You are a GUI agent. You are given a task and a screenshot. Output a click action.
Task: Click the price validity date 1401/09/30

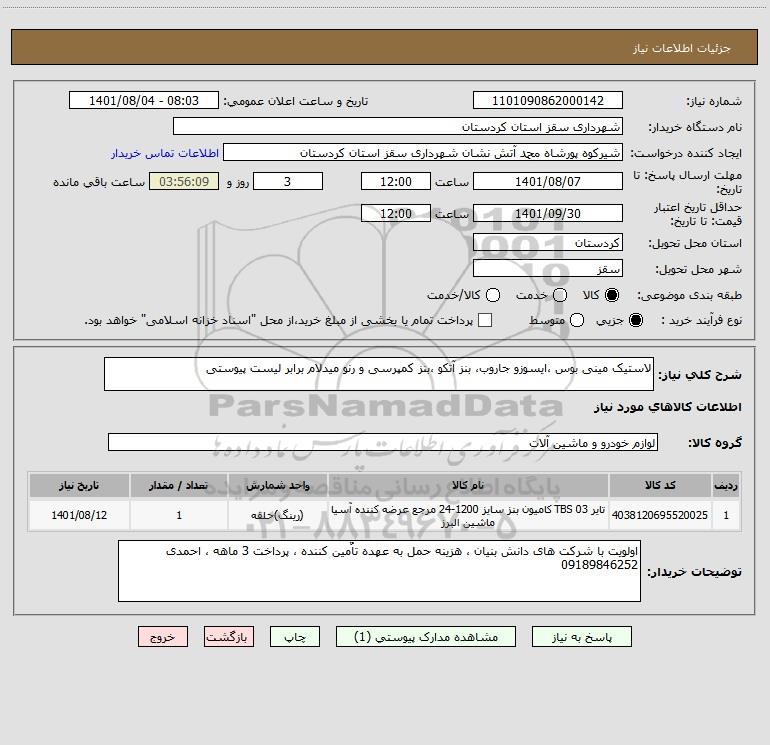(548, 213)
